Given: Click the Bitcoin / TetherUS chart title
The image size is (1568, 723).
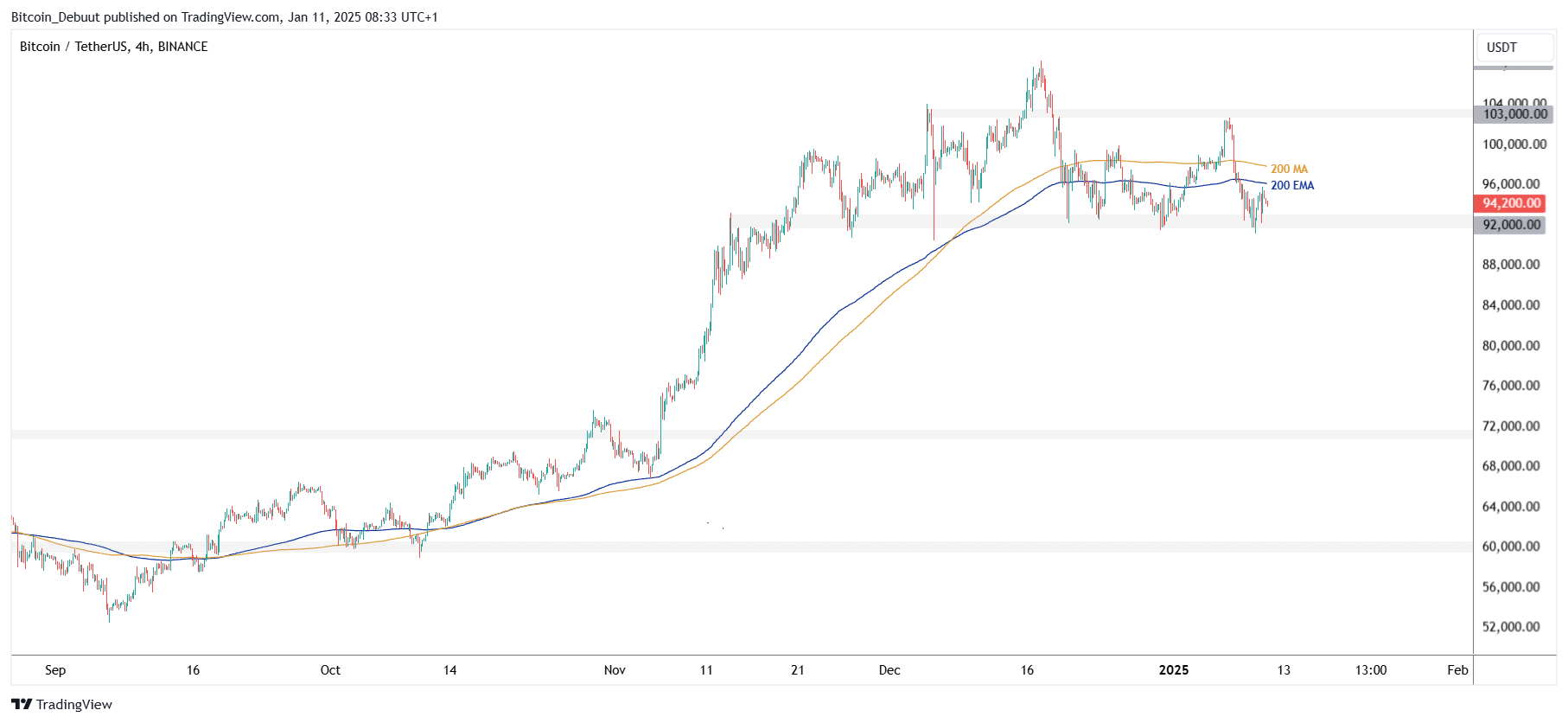Looking at the screenshot, I should pos(113,47).
